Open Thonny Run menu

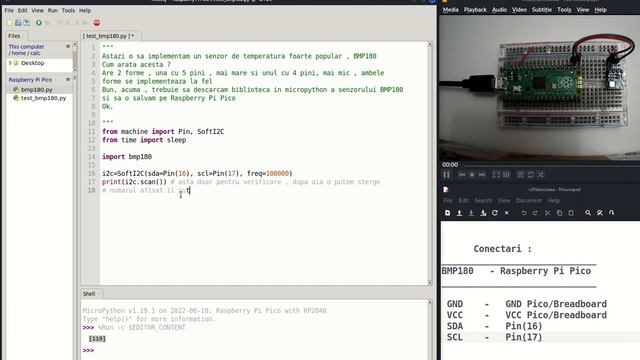[x=53, y=10]
